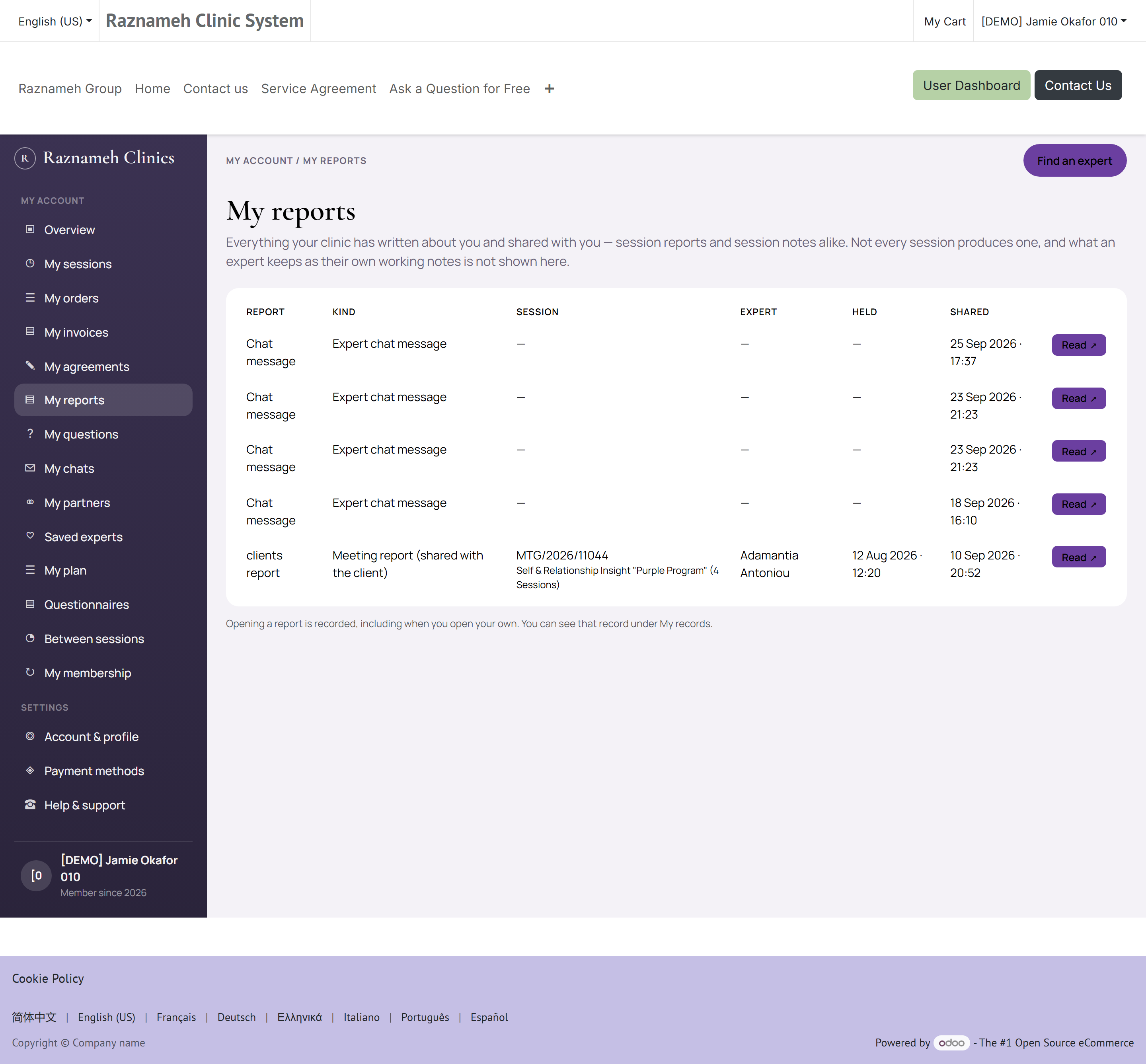Click the icon beside Between sessions
Screen dimensions: 1146x1064
point(30,638)
